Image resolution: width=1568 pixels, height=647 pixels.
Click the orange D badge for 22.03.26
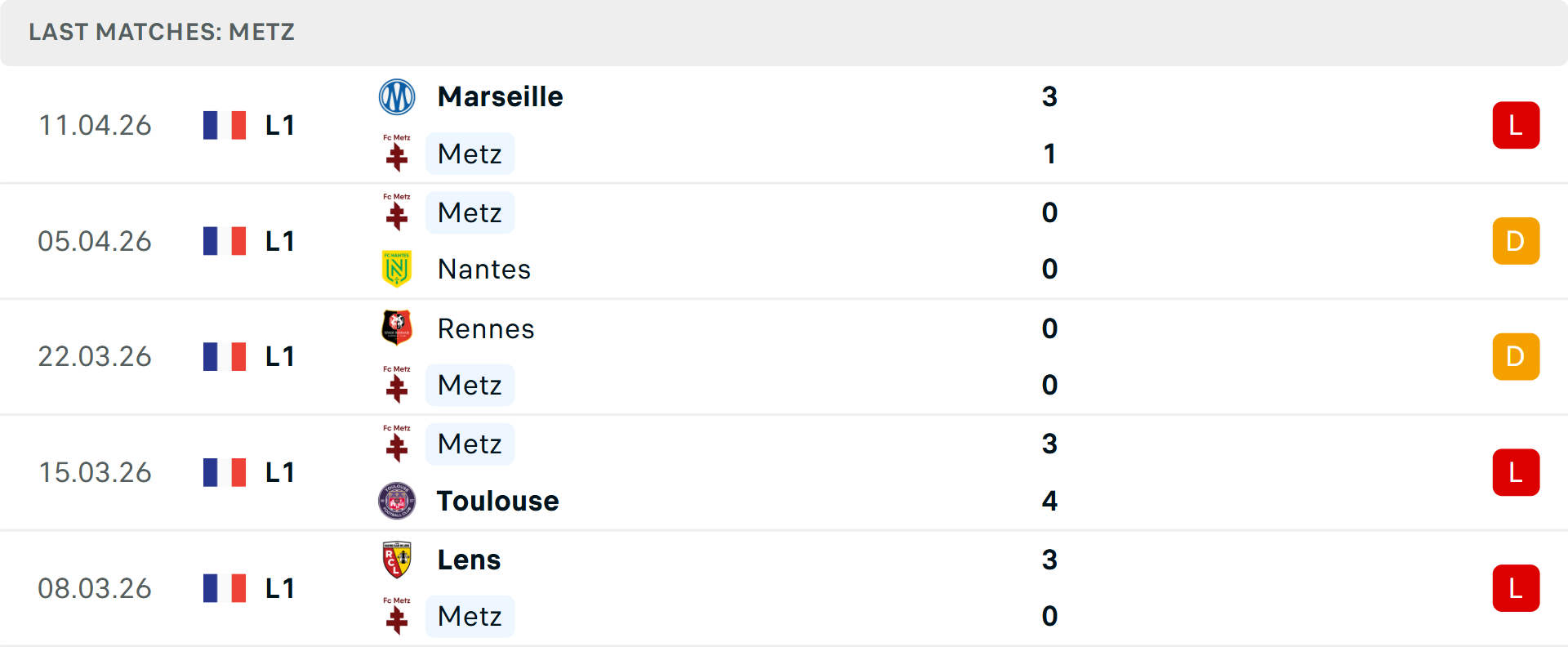pyautogui.click(x=1515, y=356)
